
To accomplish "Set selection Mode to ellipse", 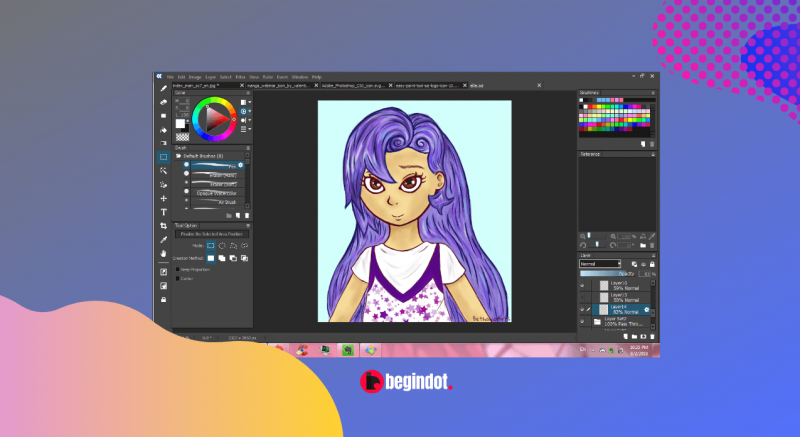I will click(x=222, y=246).
